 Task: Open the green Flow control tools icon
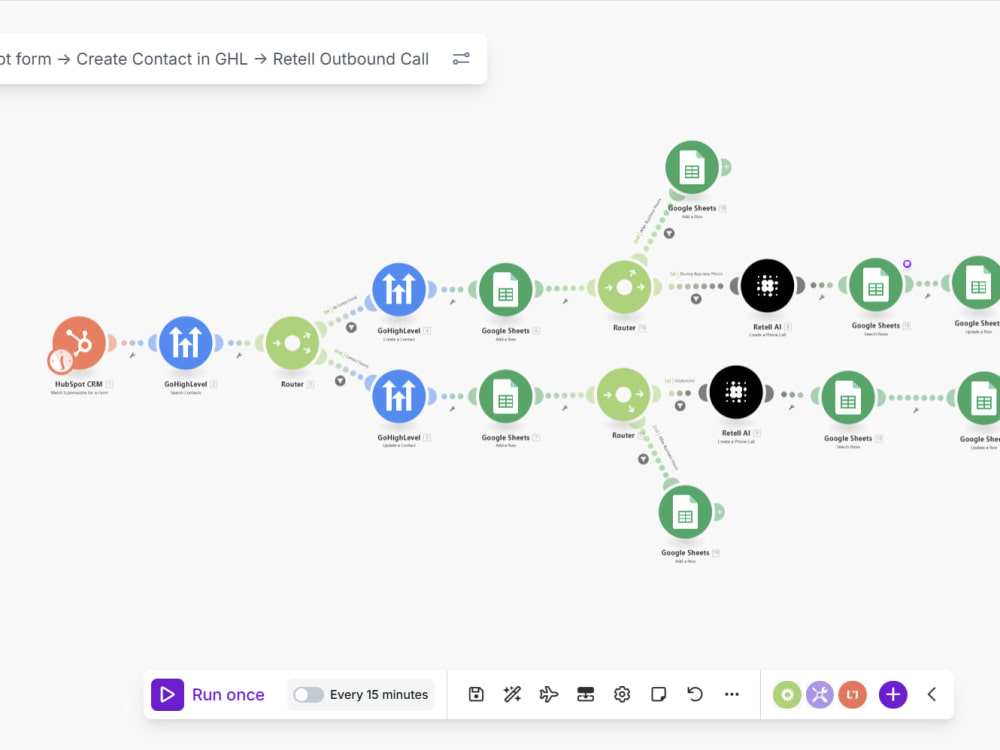point(787,695)
